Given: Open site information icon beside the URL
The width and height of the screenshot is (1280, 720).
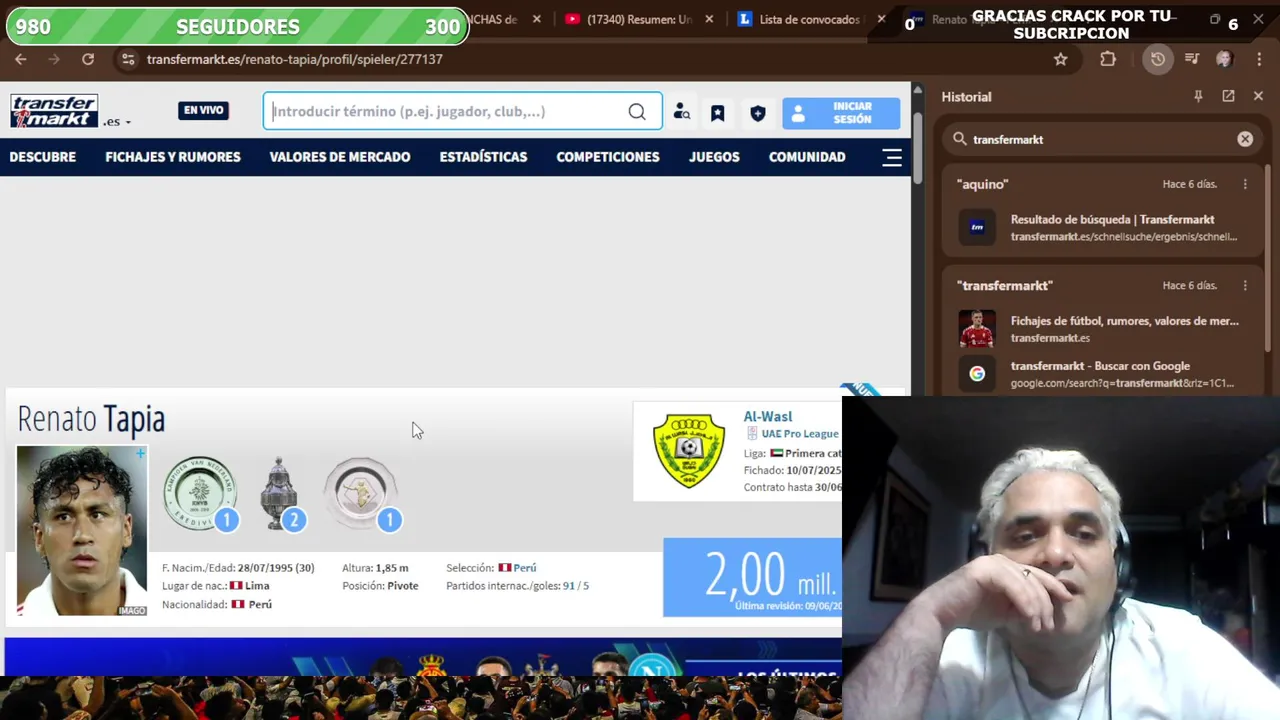Looking at the screenshot, I should 127,59.
